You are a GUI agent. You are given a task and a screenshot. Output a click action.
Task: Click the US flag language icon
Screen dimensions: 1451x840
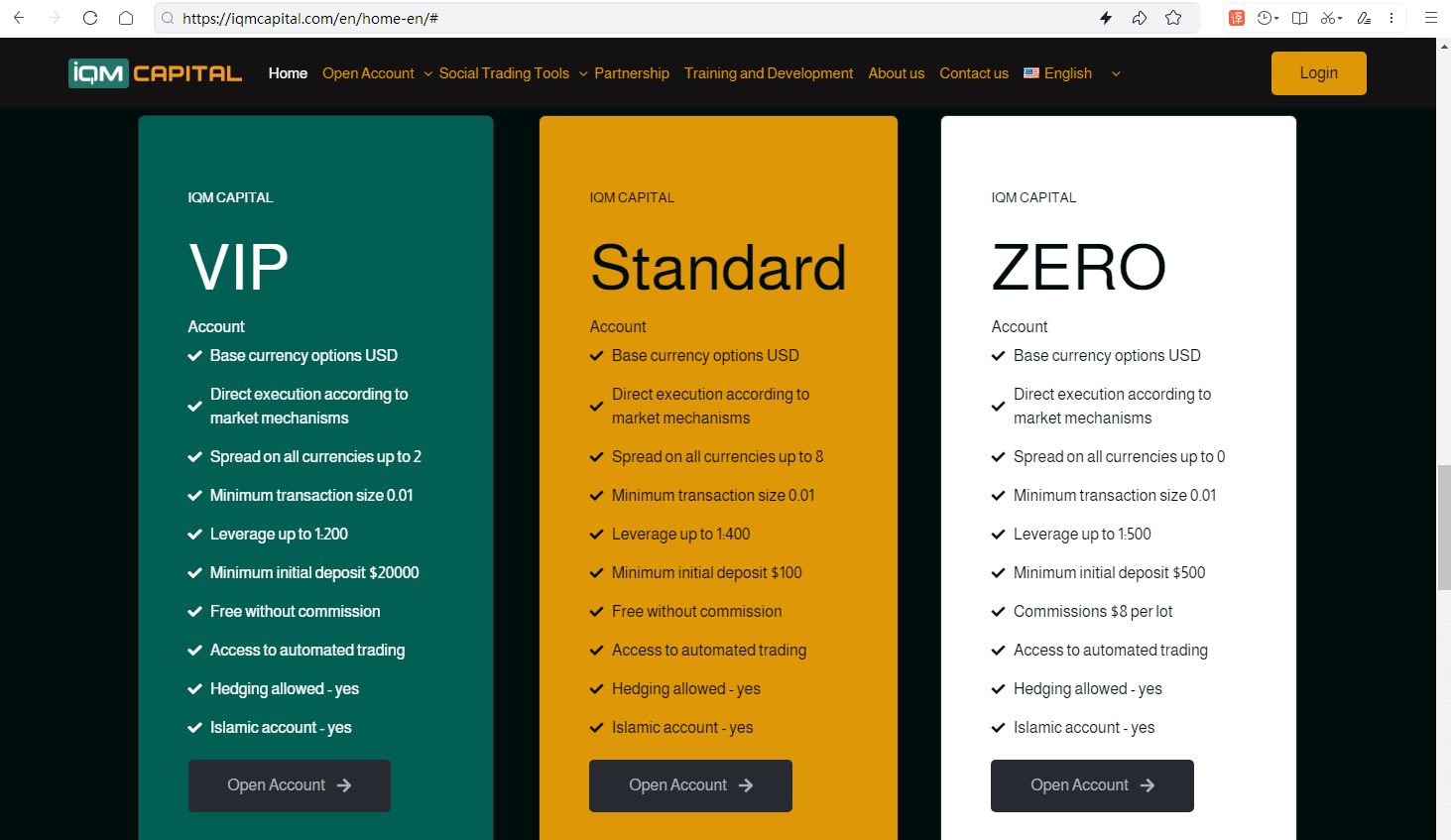coord(1031,73)
